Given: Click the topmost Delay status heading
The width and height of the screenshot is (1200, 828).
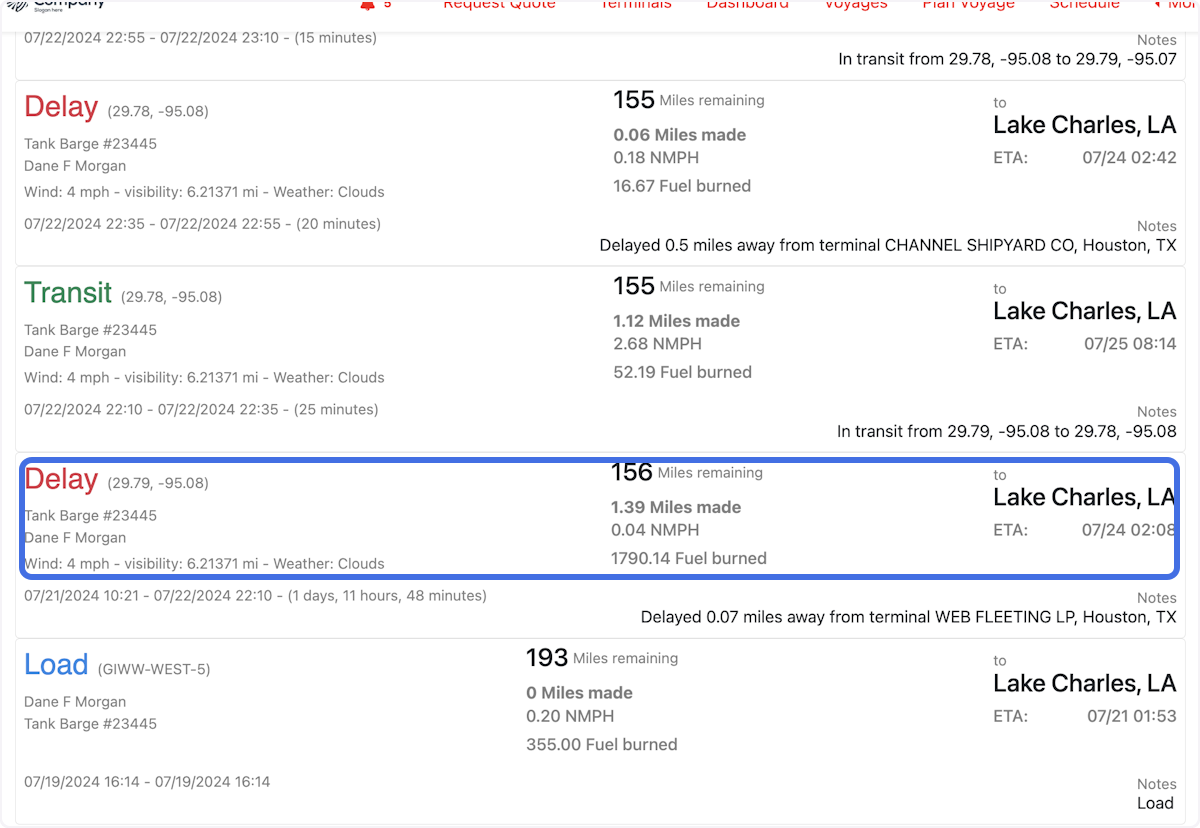Looking at the screenshot, I should coord(61,107).
